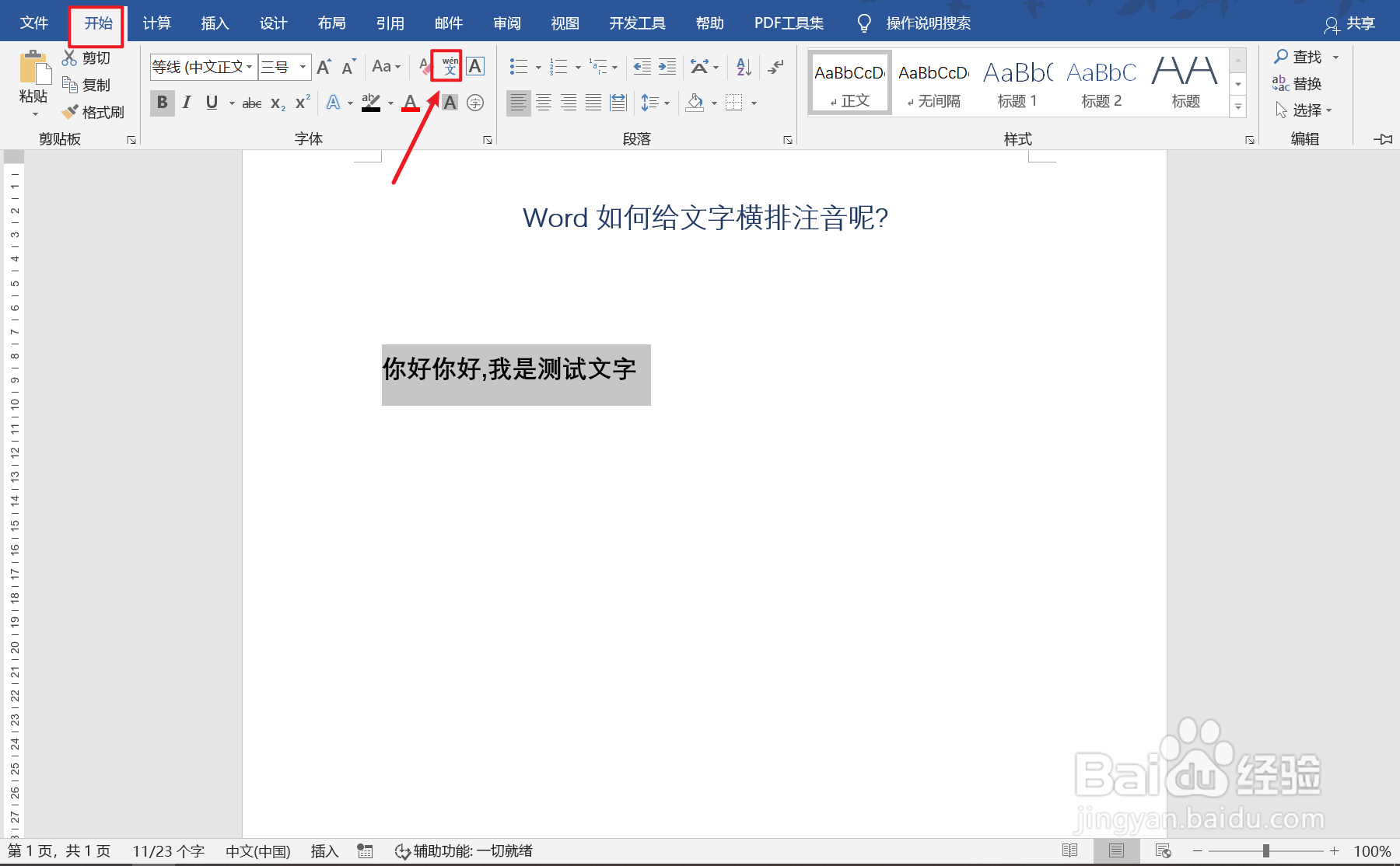Apply strikethrough (abc) formatting

tap(251, 103)
